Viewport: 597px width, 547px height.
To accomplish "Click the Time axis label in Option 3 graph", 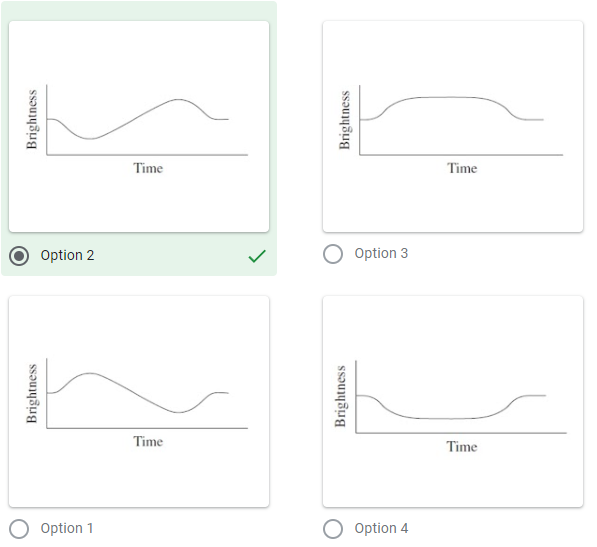I will pyautogui.click(x=462, y=168).
